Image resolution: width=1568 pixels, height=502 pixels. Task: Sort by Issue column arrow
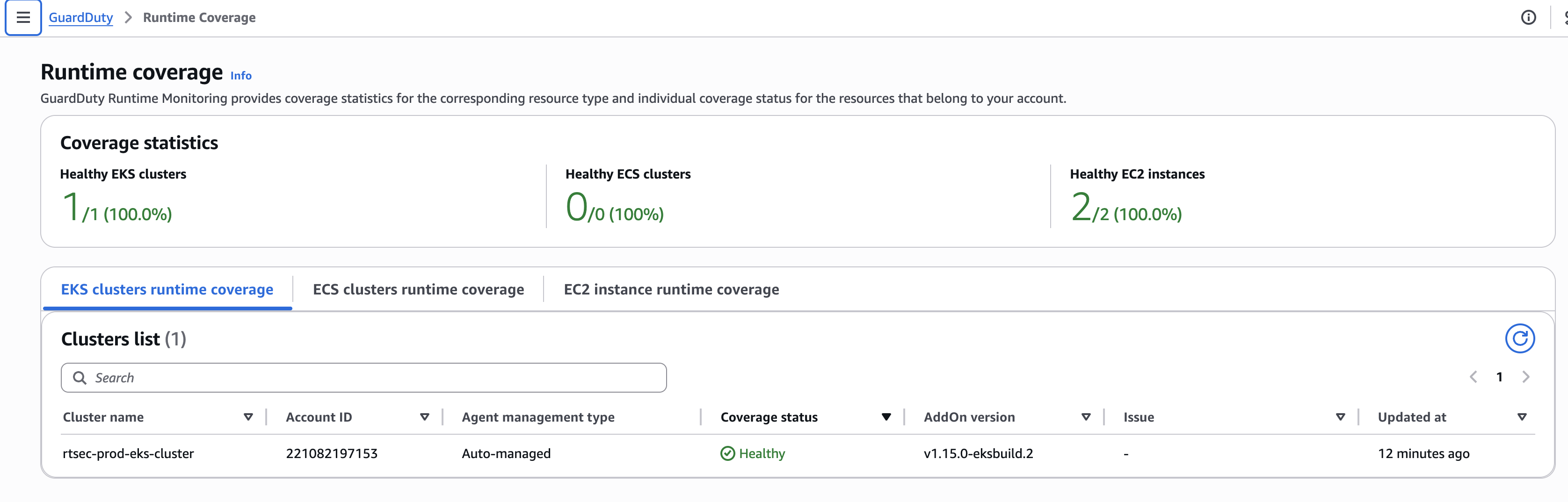click(x=1340, y=417)
